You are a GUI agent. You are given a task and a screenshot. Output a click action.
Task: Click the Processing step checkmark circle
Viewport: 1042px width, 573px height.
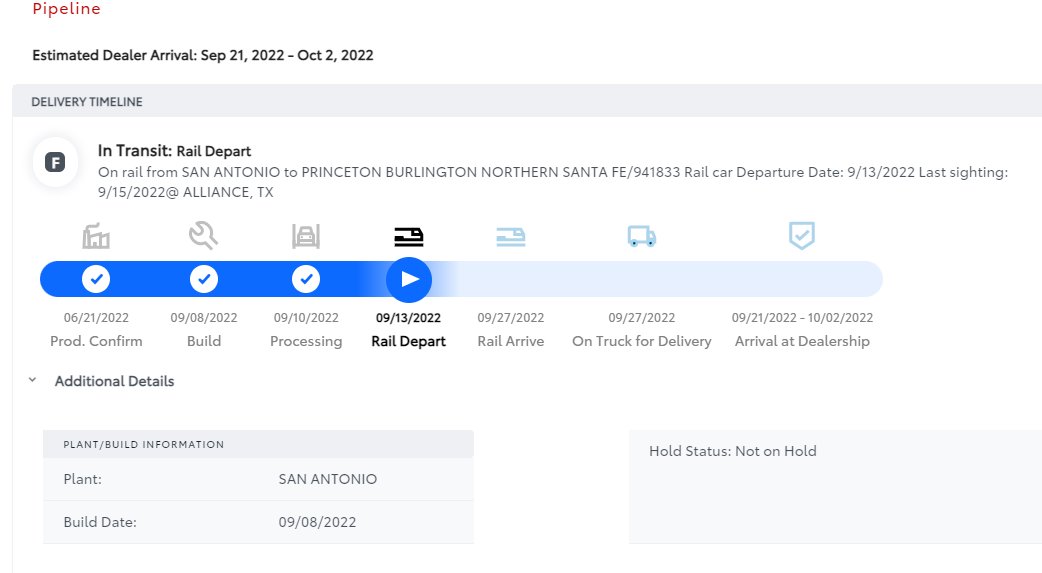(306, 279)
